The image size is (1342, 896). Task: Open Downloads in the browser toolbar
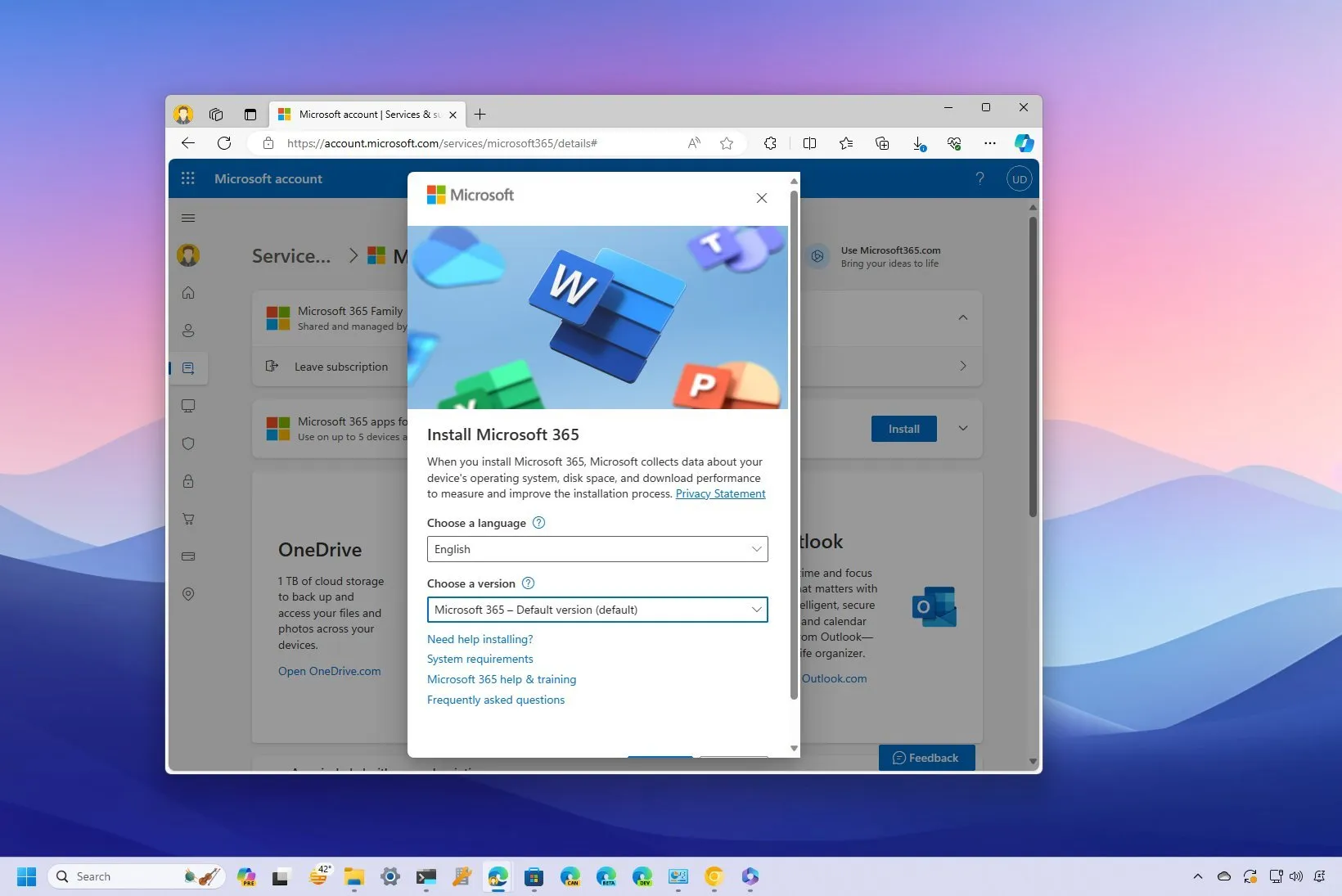[x=918, y=142]
